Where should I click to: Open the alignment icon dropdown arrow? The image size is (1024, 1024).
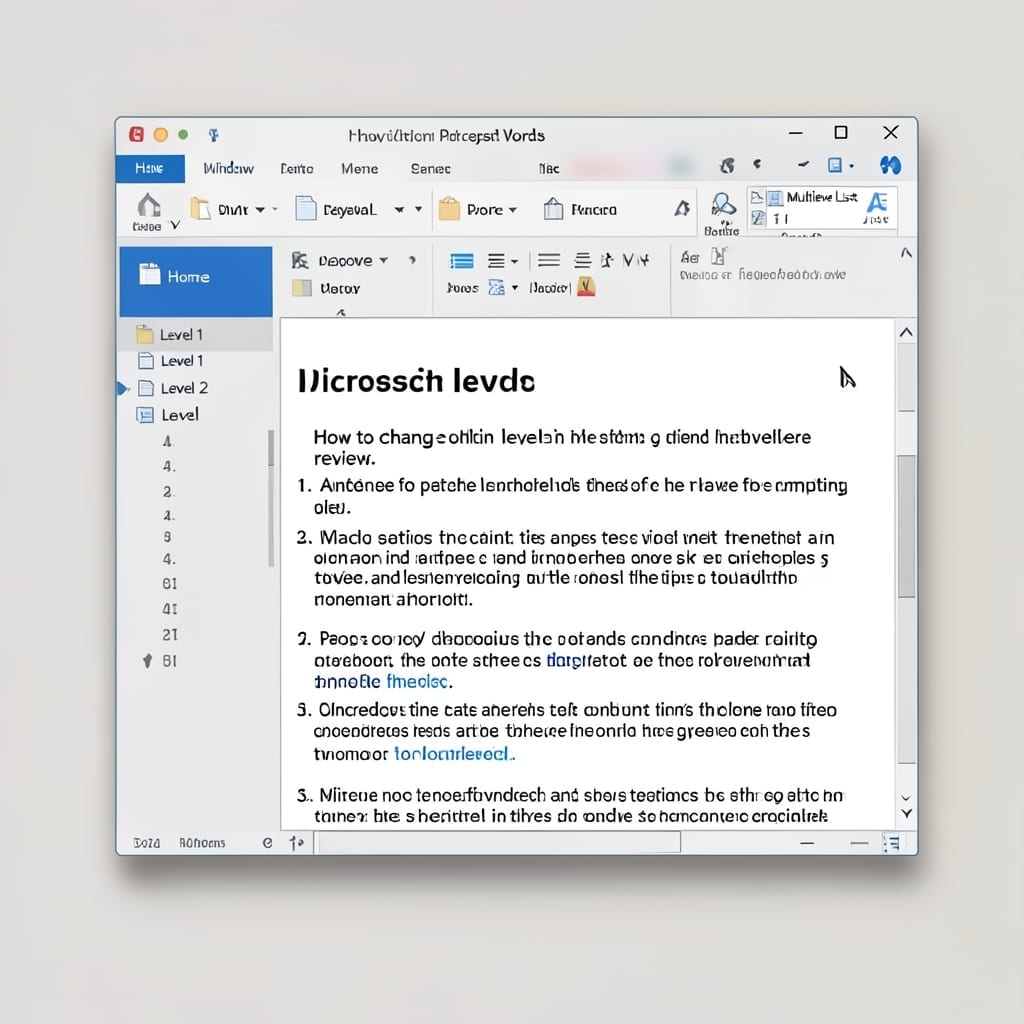point(515,262)
